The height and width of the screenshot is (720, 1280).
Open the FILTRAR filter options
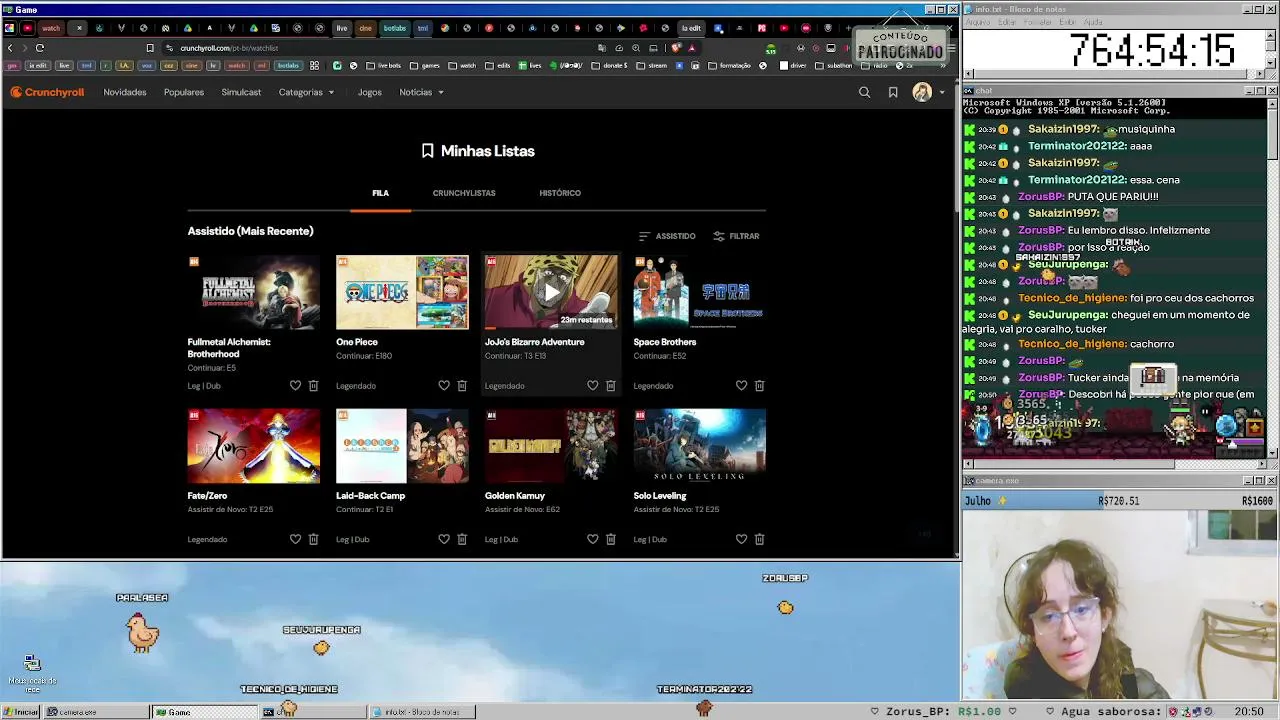[736, 236]
